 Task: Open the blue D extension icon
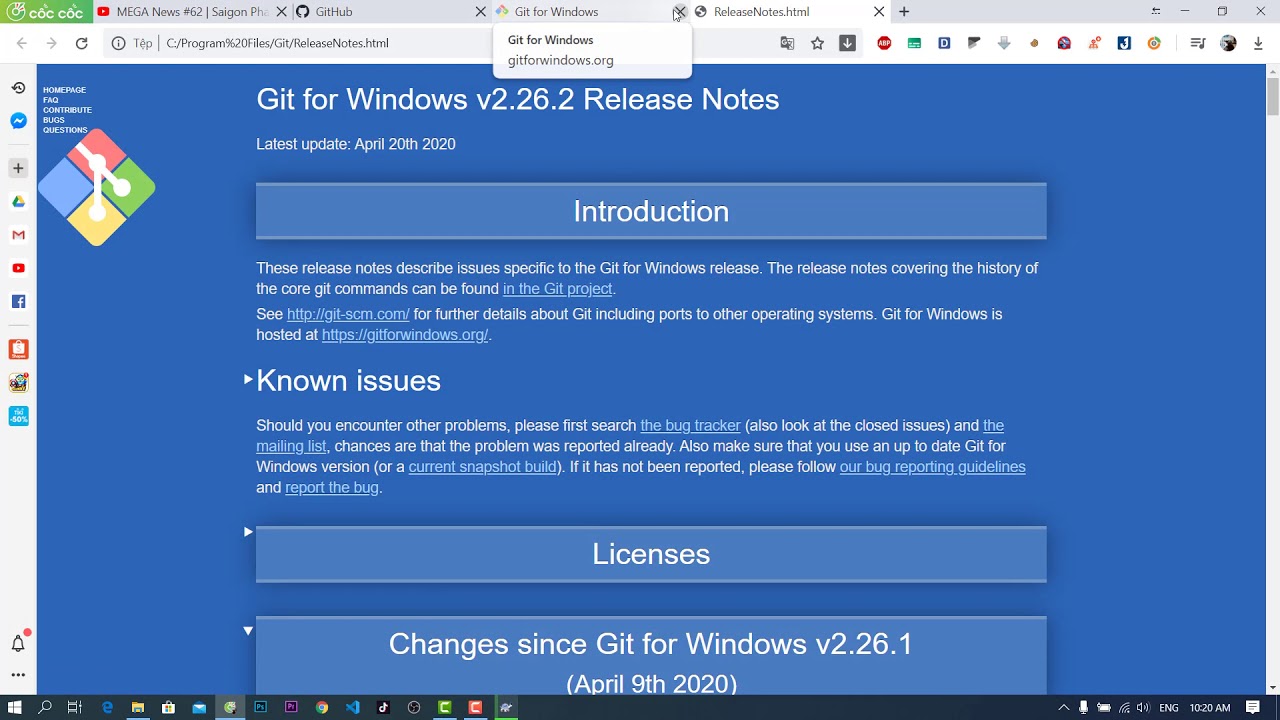(944, 43)
